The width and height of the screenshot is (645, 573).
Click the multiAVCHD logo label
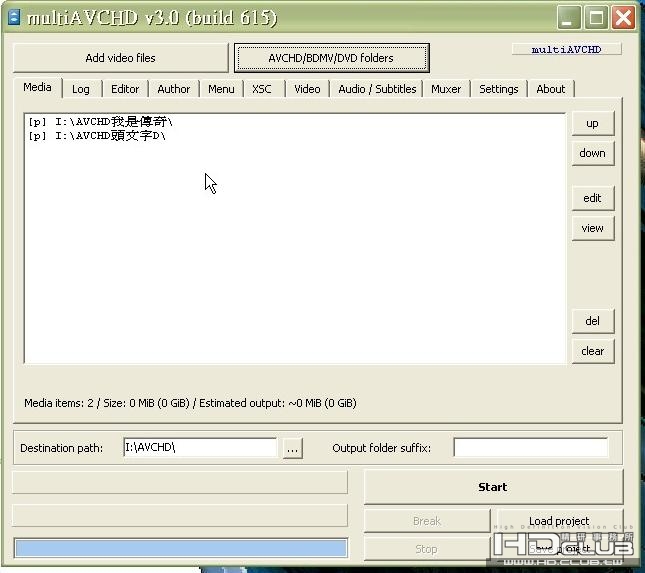(566, 49)
